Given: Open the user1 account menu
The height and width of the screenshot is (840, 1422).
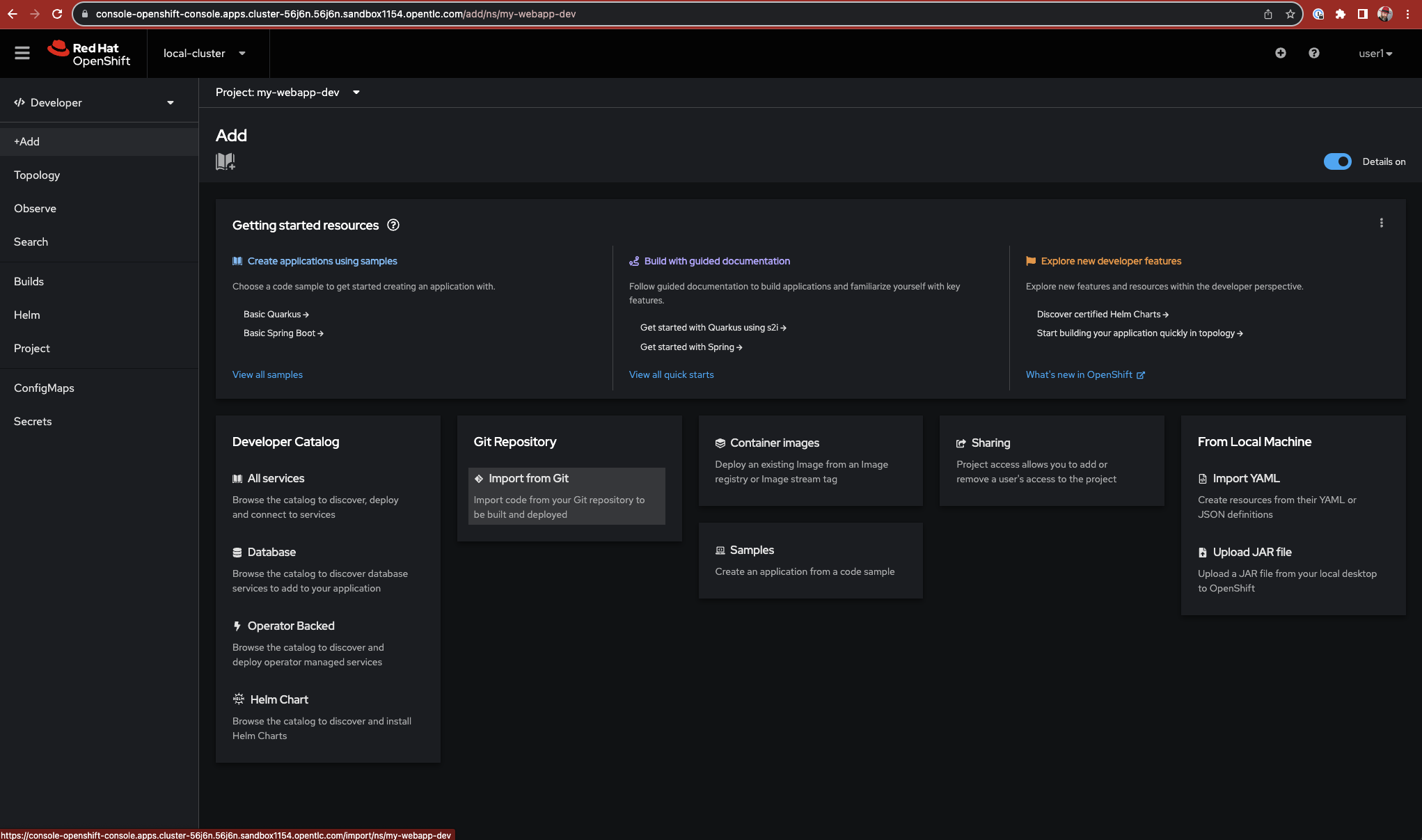Looking at the screenshot, I should coord(1375,54).
